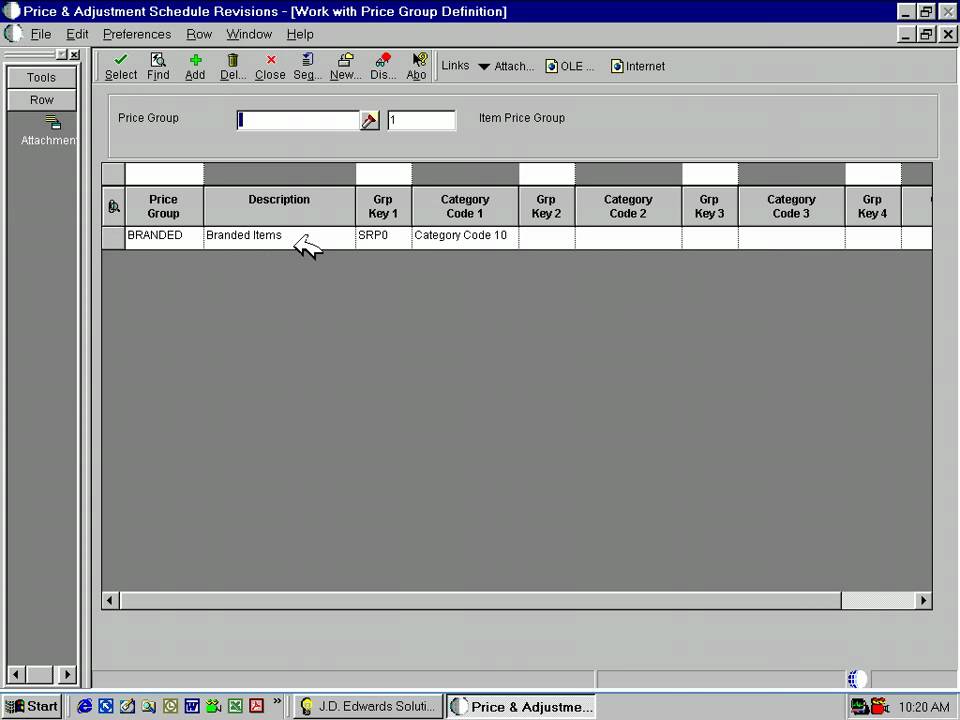Click the grid scrollbar right arrow
The width and height of the screenshot is (960, 720).
[923, 601]
